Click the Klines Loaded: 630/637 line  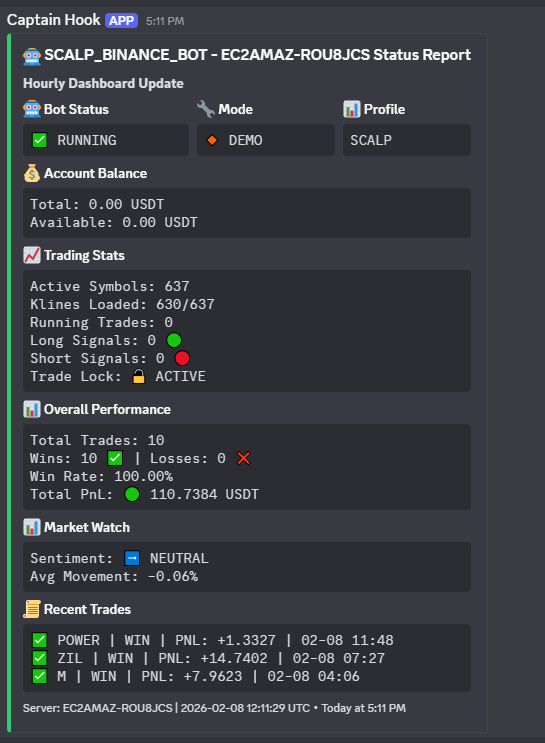coord(122,304)
